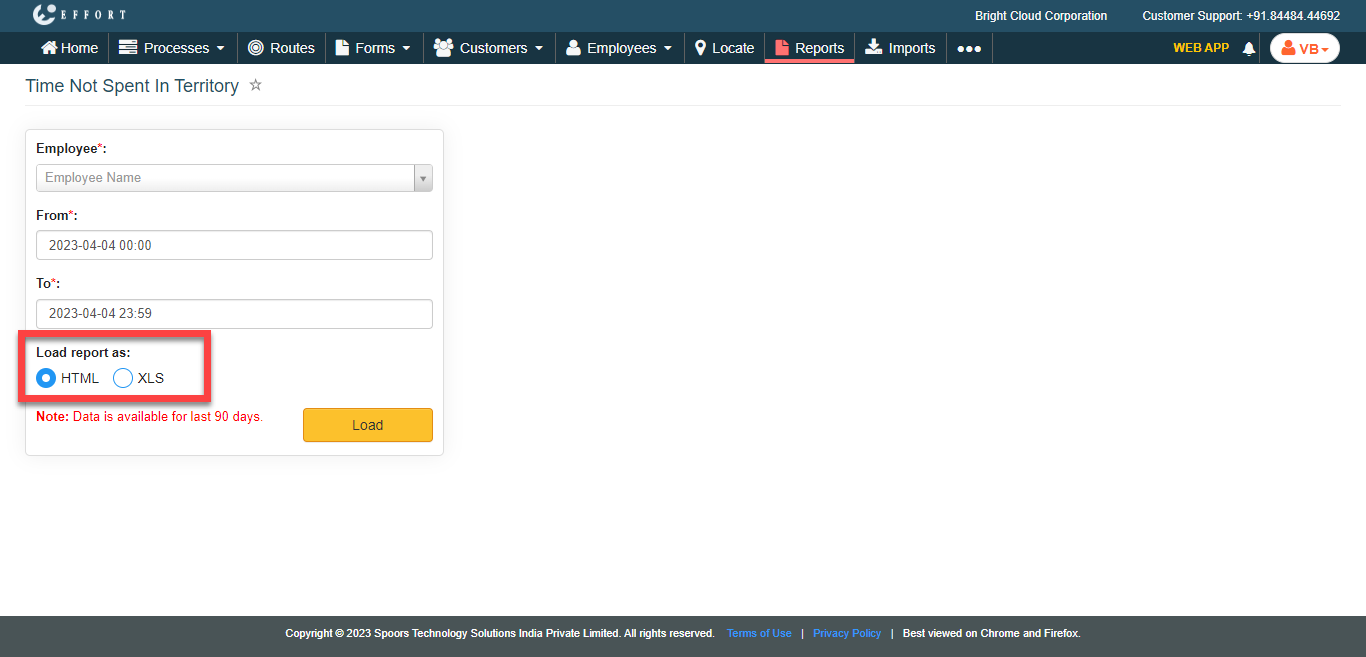Expand the Employee Name dropdown
The height and width of the screenshot is (657, 1366).
[423, 178]
